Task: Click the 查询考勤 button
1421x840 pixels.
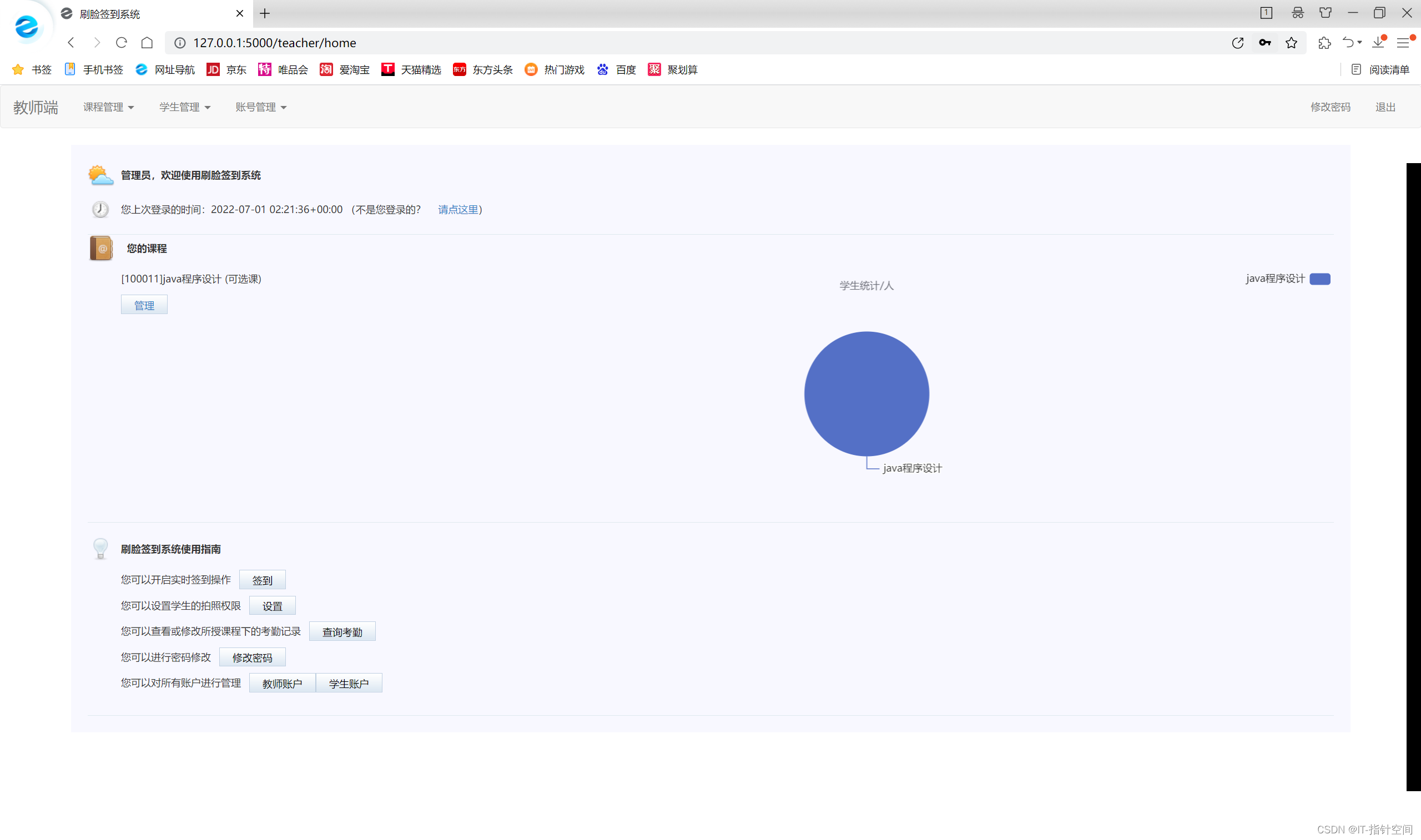Action: (x=342, y=632)
